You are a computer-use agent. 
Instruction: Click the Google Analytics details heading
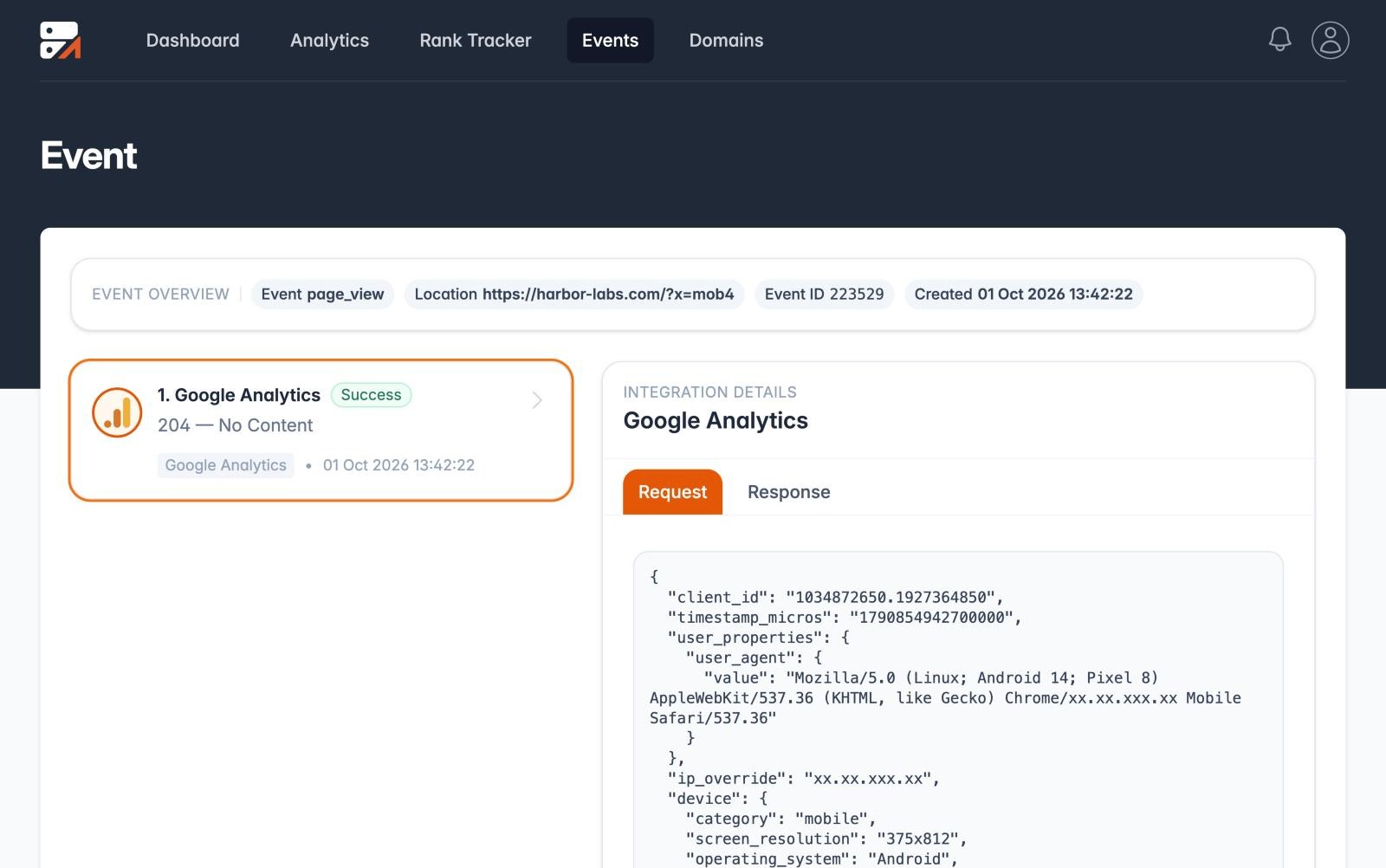coord(716,421)
